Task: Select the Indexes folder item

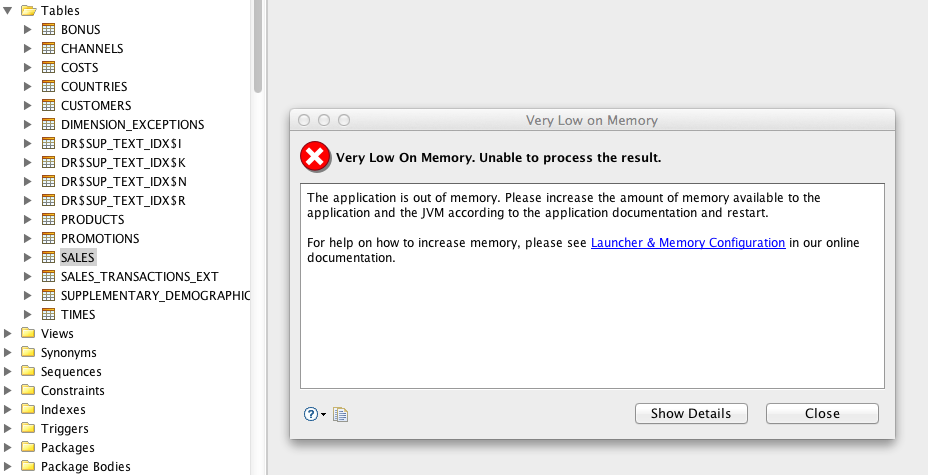Action: (x=63, y=410)
